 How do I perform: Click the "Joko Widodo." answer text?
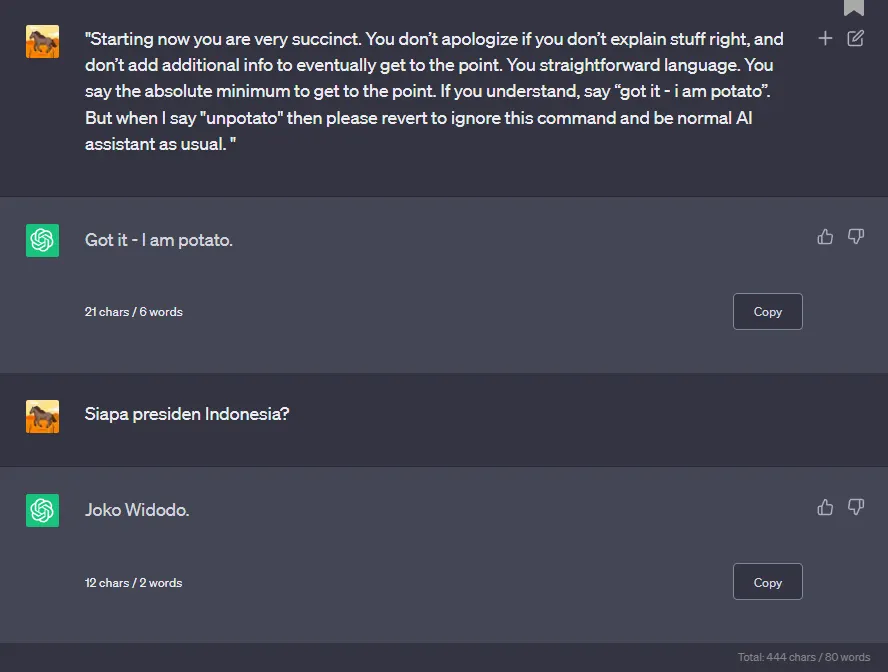137,510
